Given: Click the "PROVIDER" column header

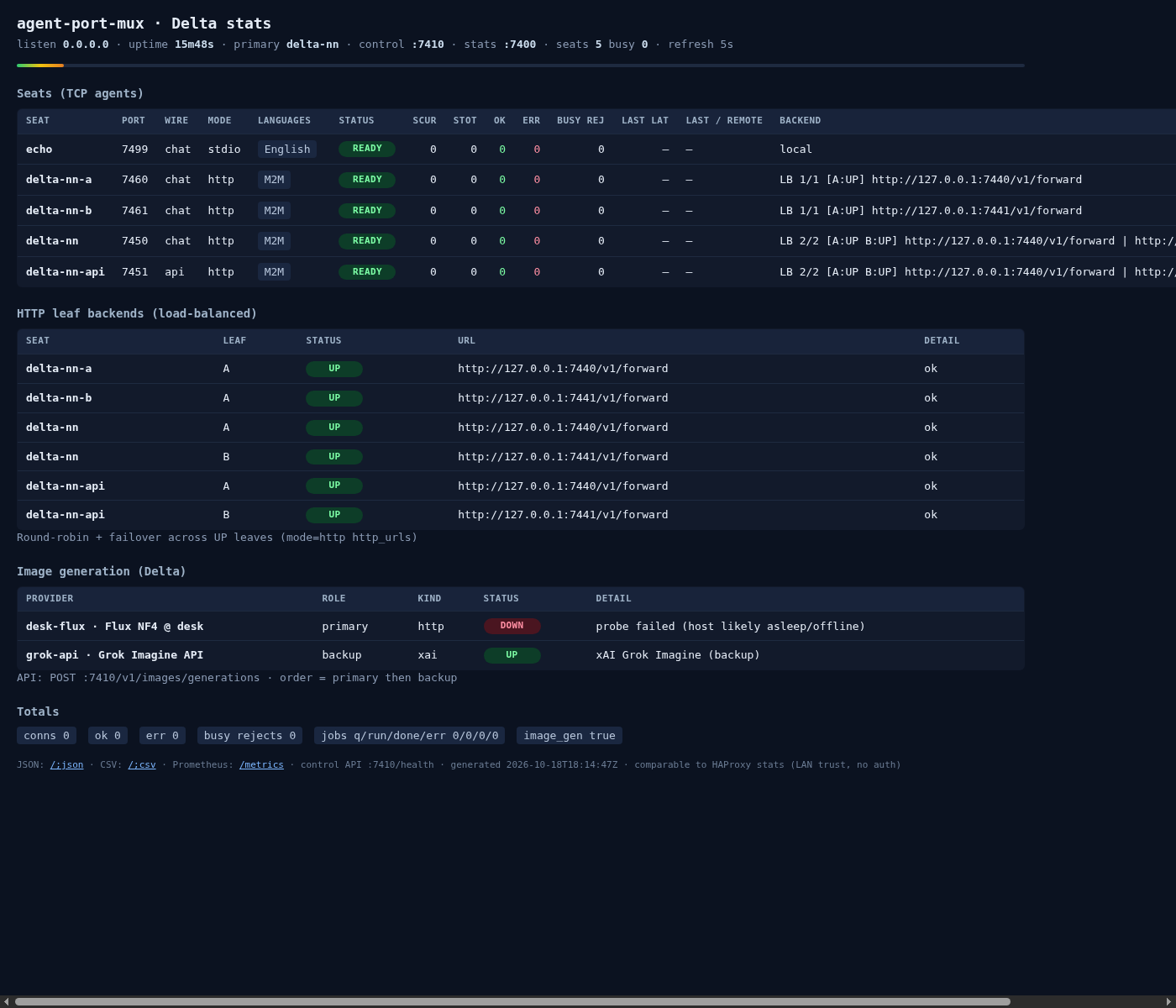Looking at the screenshot, I should [50, 599].
